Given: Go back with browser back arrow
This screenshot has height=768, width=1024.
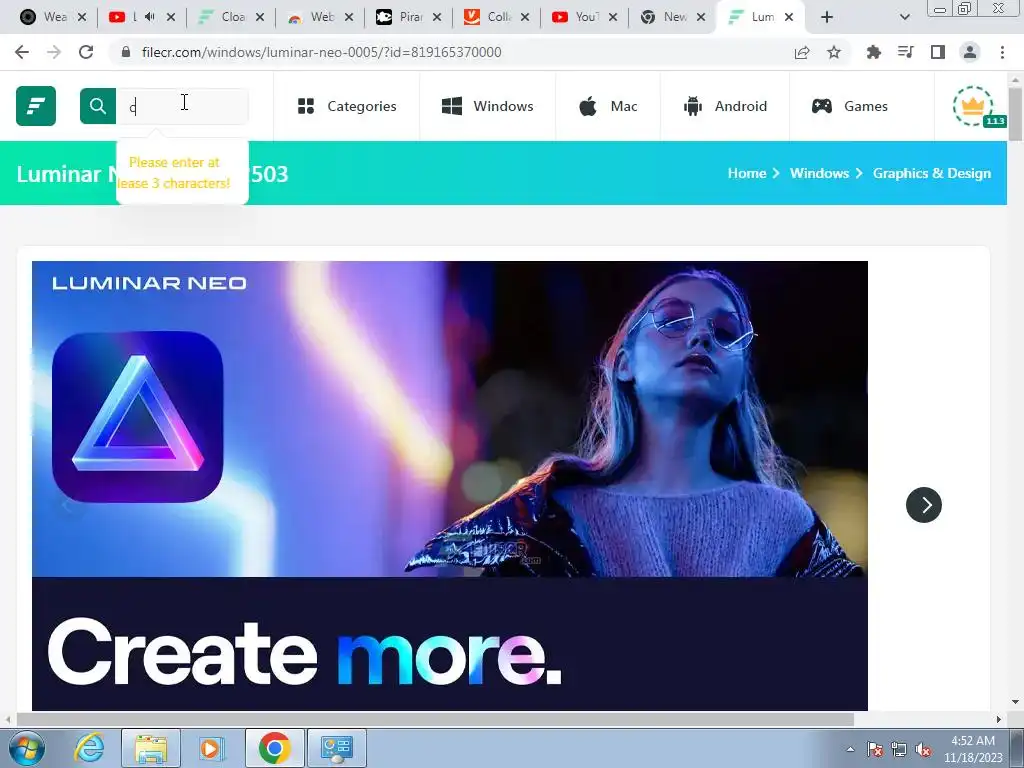Looking at the screenshot, I should 22,52.
